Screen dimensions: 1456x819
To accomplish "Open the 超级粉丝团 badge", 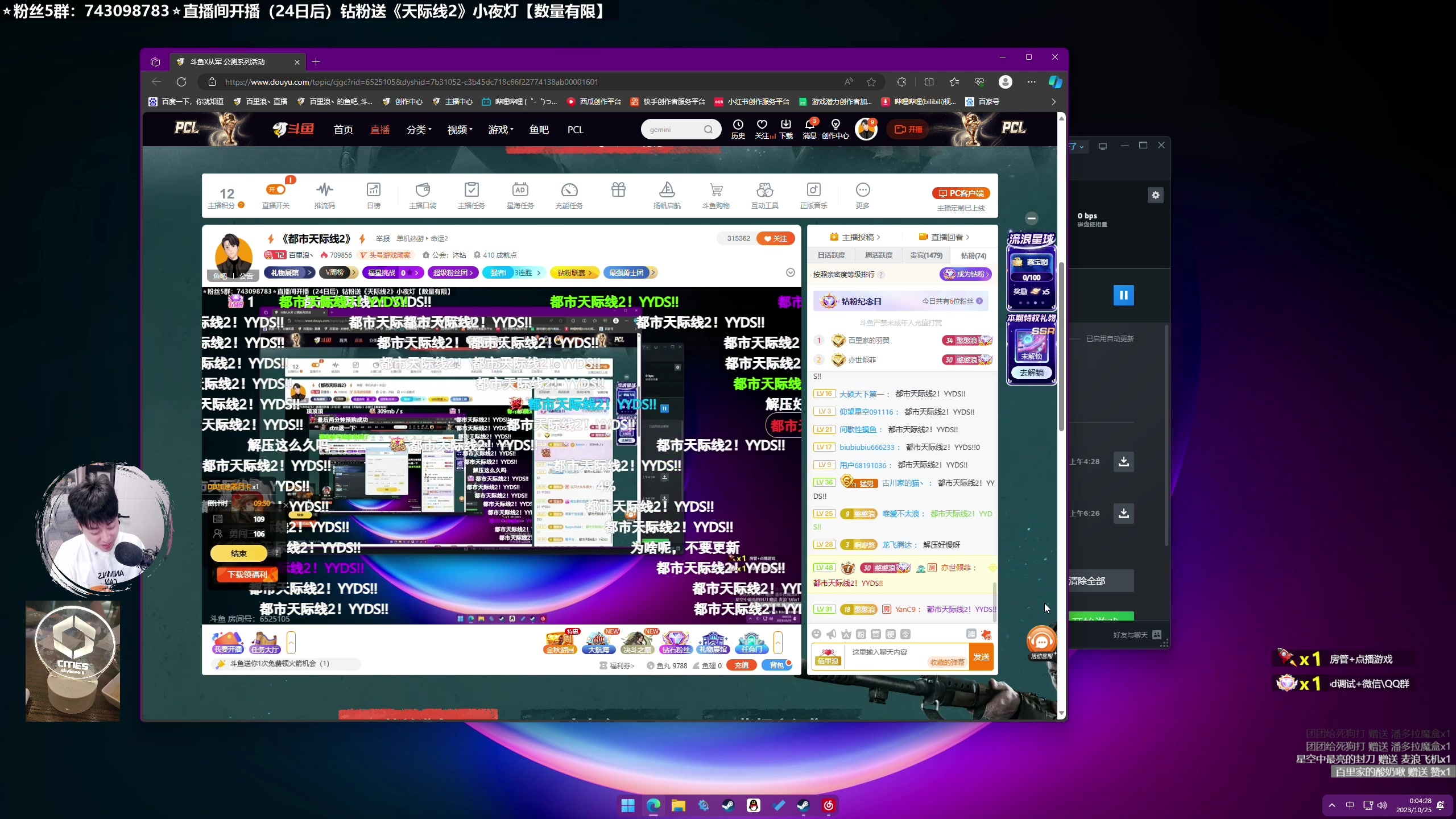I will click(453, 272).
